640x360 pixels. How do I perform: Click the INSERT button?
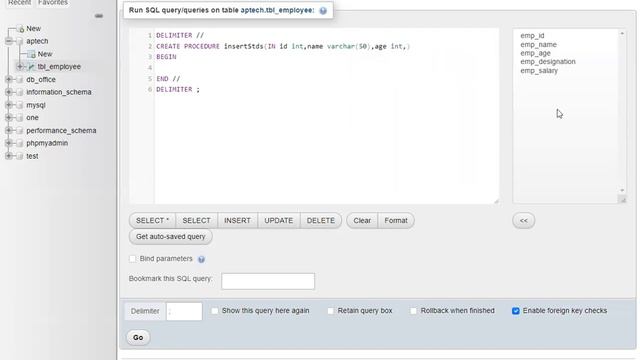237,220
